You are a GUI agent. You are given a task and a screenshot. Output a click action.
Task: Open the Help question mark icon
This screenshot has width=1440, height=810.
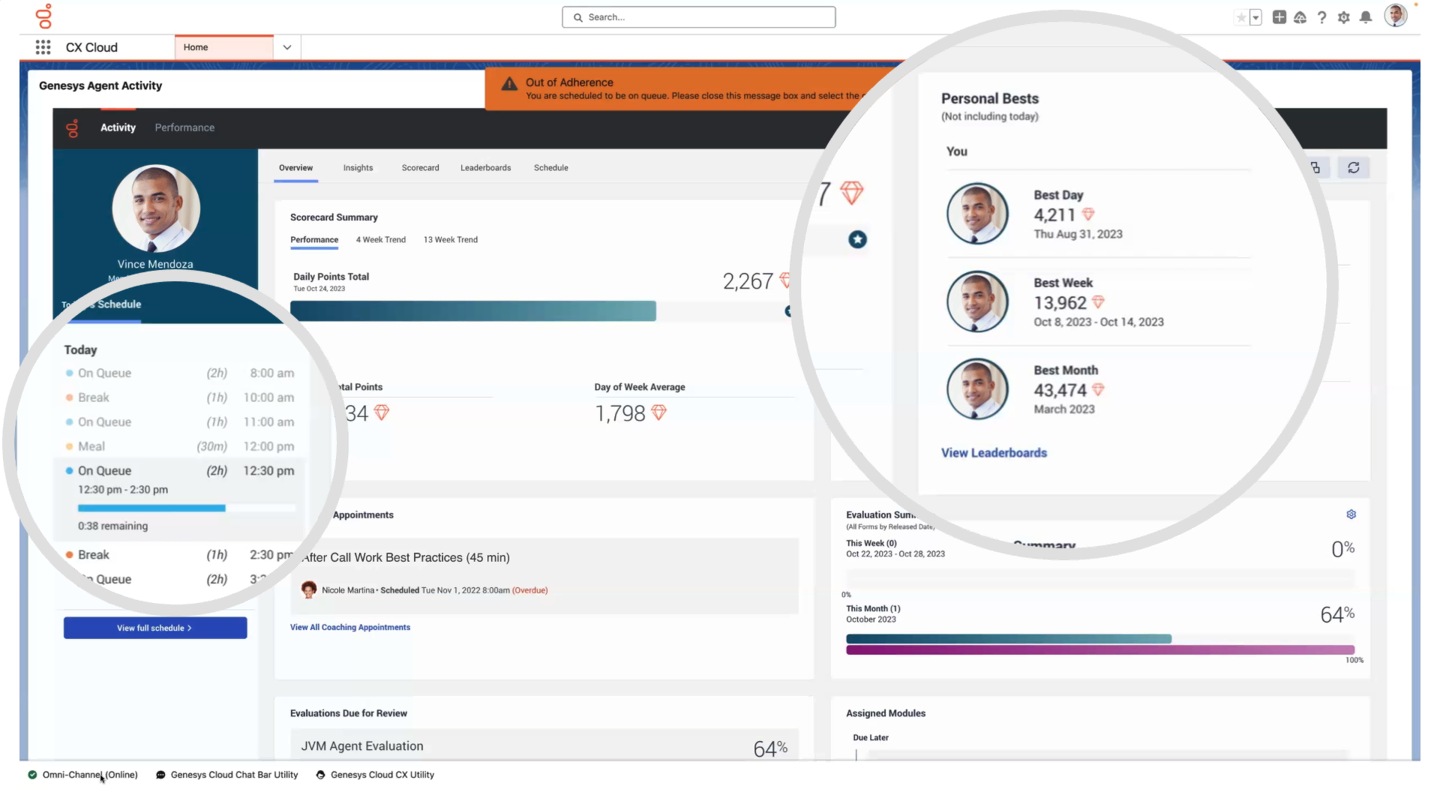(x=1322, y=17)
